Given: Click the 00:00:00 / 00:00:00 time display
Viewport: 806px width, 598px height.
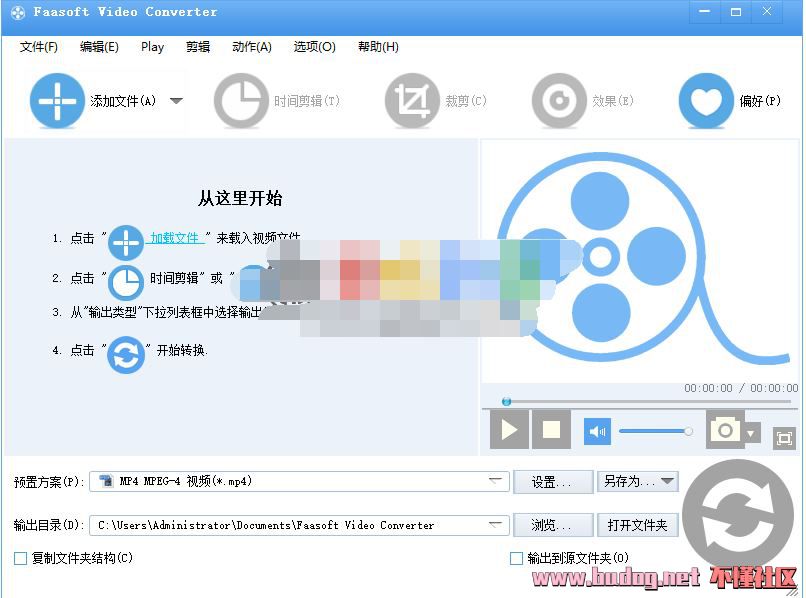Looking at the screenshot, I should point(741,388).
